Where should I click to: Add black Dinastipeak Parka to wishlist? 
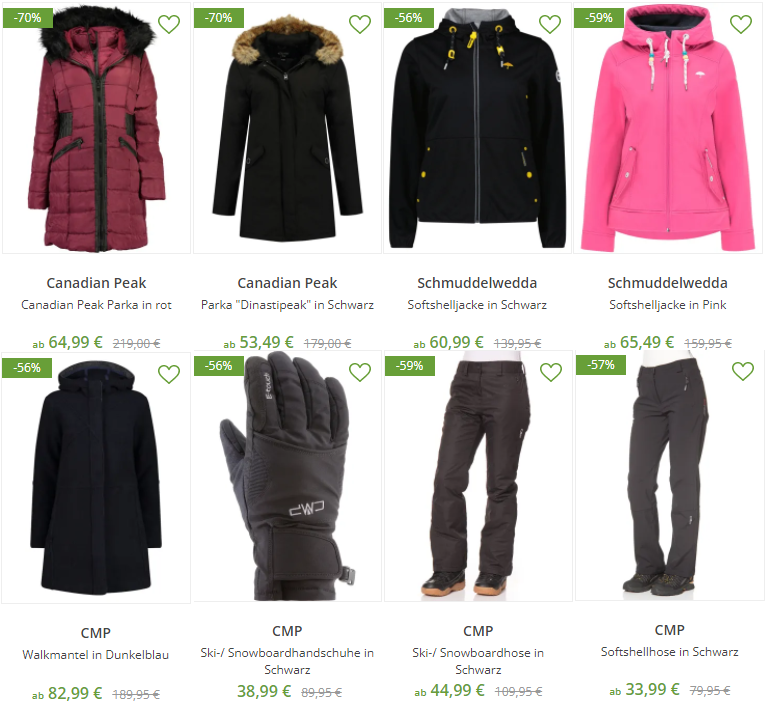(360, 24)
